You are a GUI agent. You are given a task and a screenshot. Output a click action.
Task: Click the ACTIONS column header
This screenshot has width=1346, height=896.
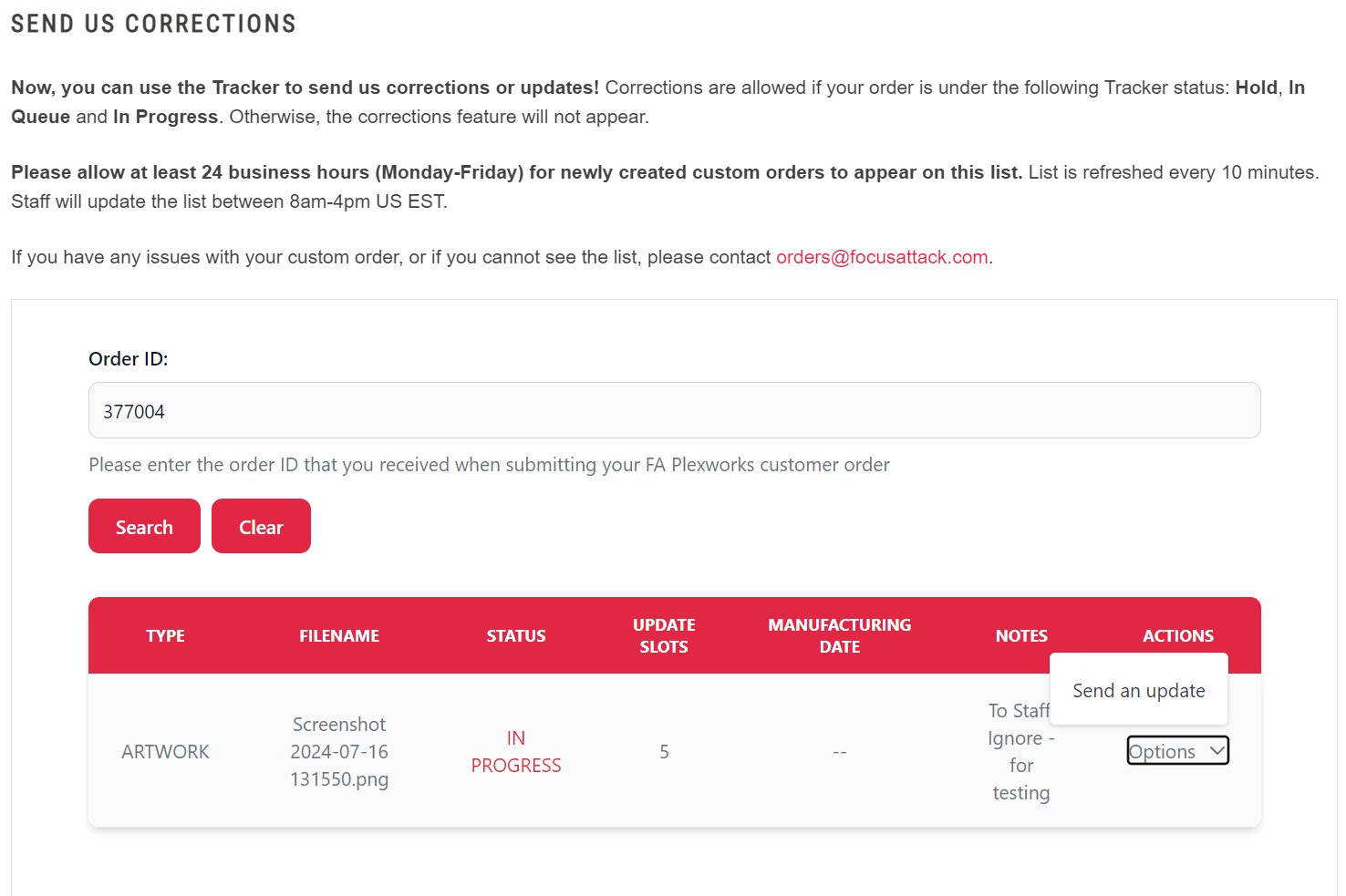click(1178, 635)
